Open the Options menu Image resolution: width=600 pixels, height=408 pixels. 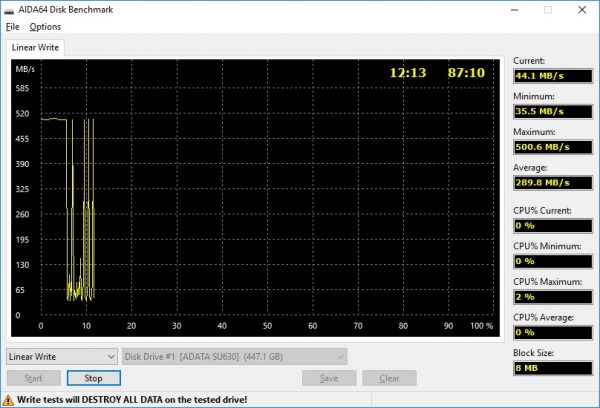tap(45, 27)
